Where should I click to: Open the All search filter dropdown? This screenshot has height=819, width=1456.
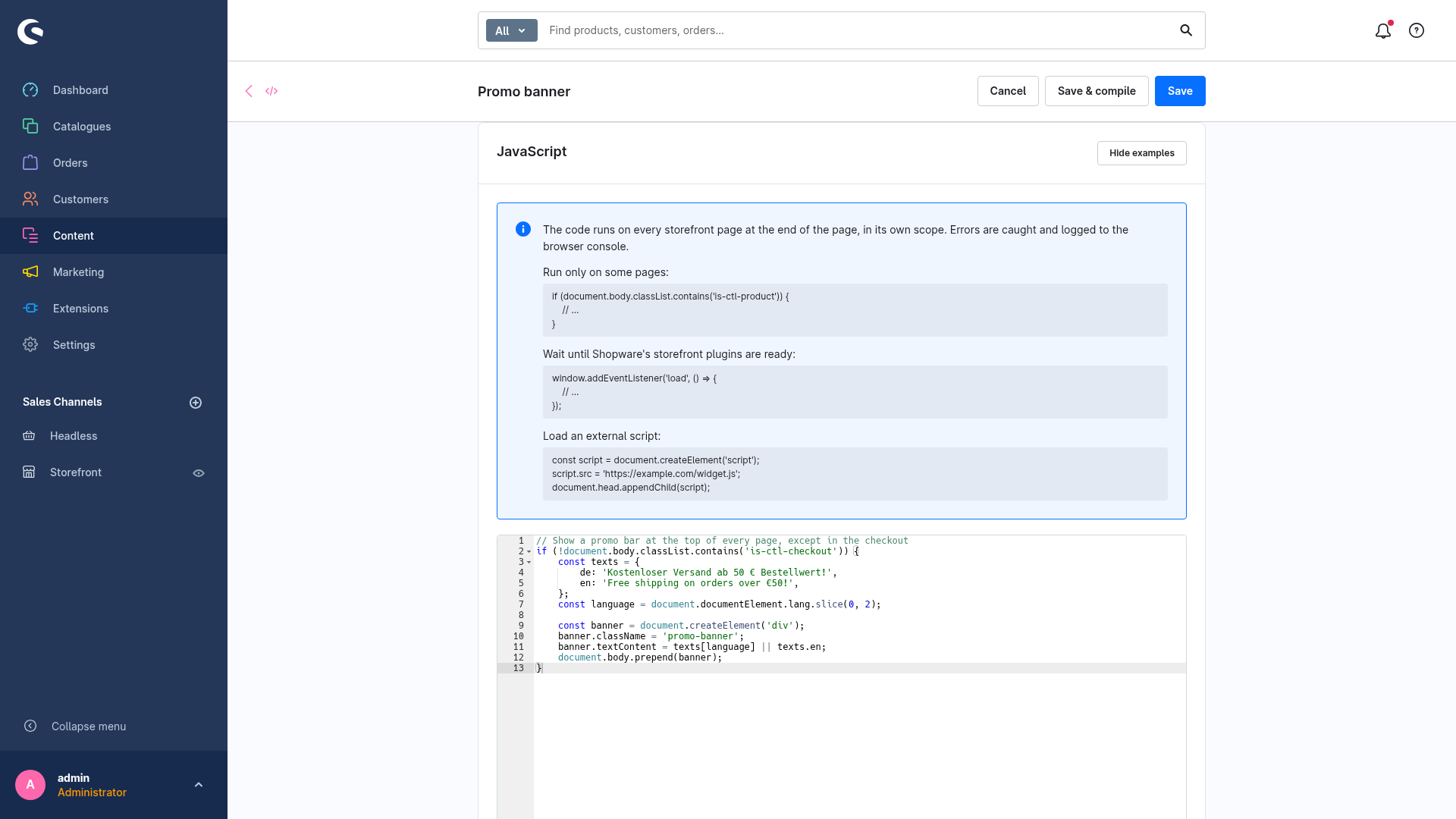512,30
